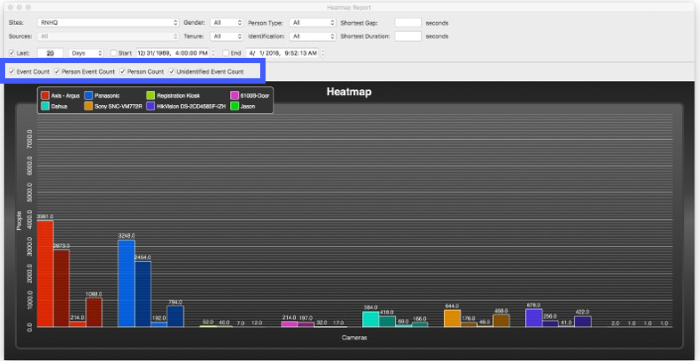Click the dark purple bar valued 422.0
Screen dimensions: 700x361
(x=583, y=321)
